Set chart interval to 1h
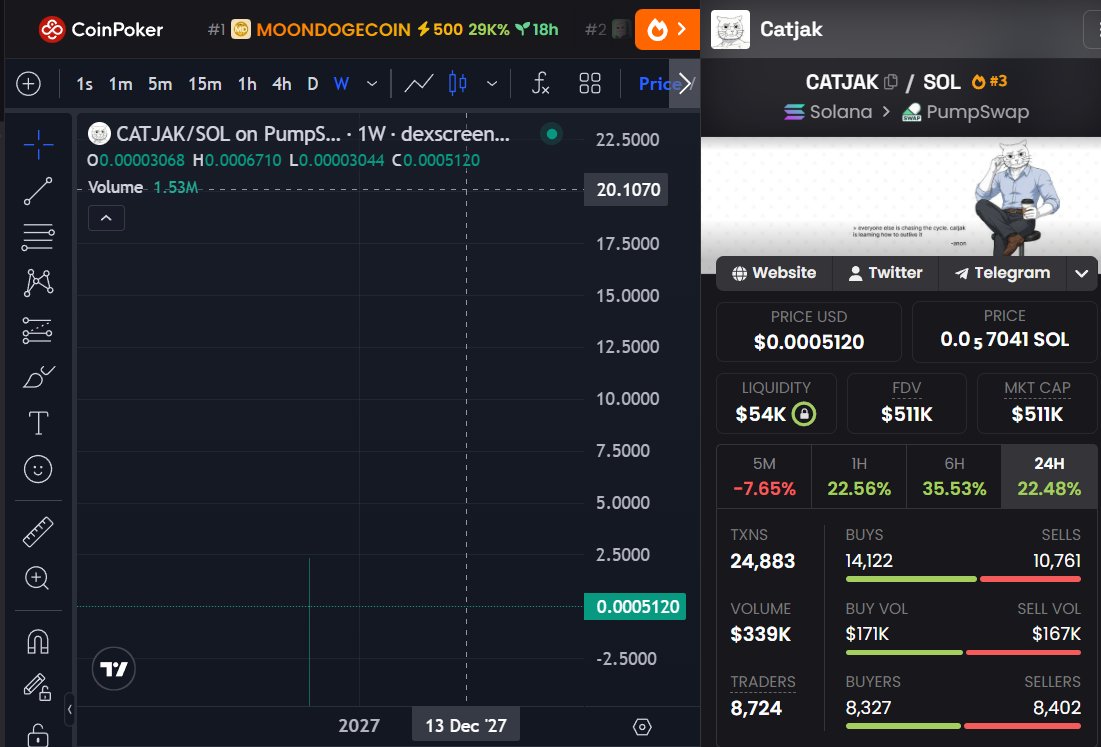The width and height of the screenshot is (1101, 747). click(247, 84)
